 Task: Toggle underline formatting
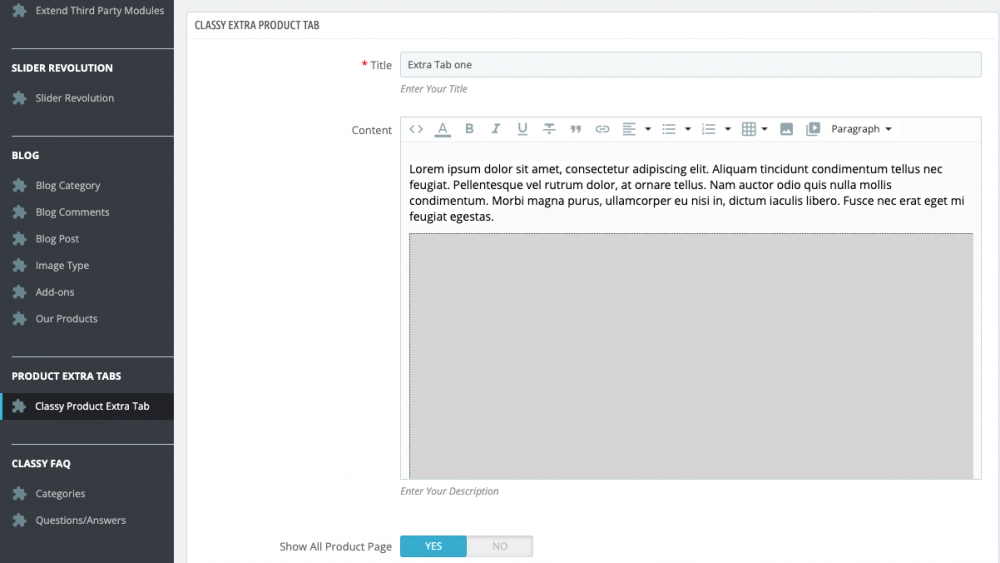[x=522, y=129]
